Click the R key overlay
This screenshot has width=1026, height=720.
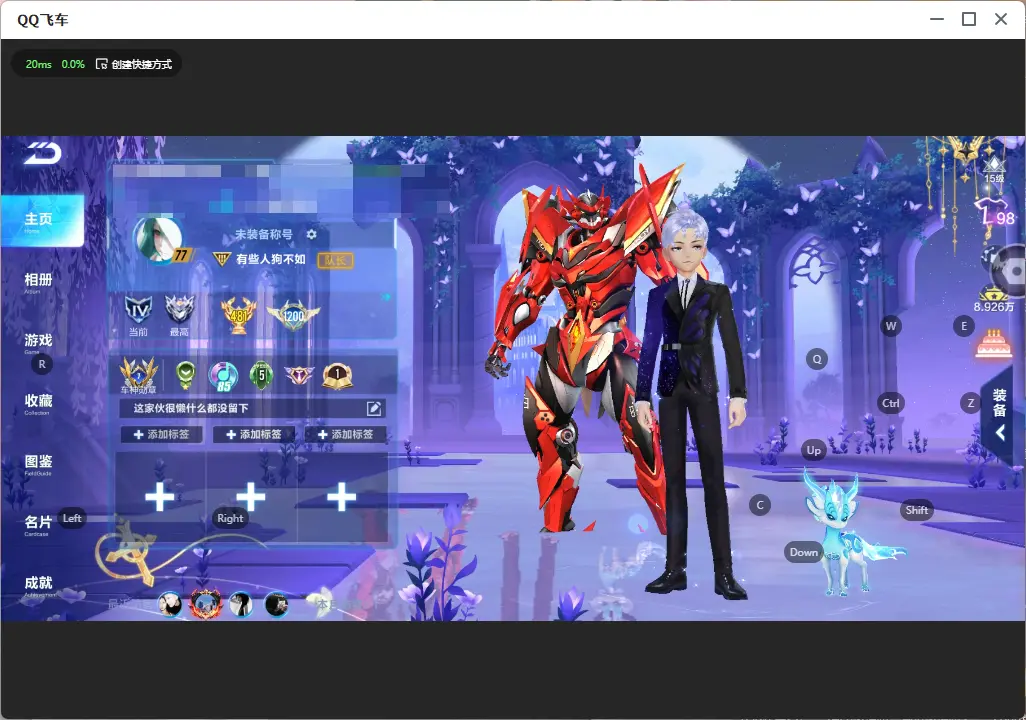(42, 365)
